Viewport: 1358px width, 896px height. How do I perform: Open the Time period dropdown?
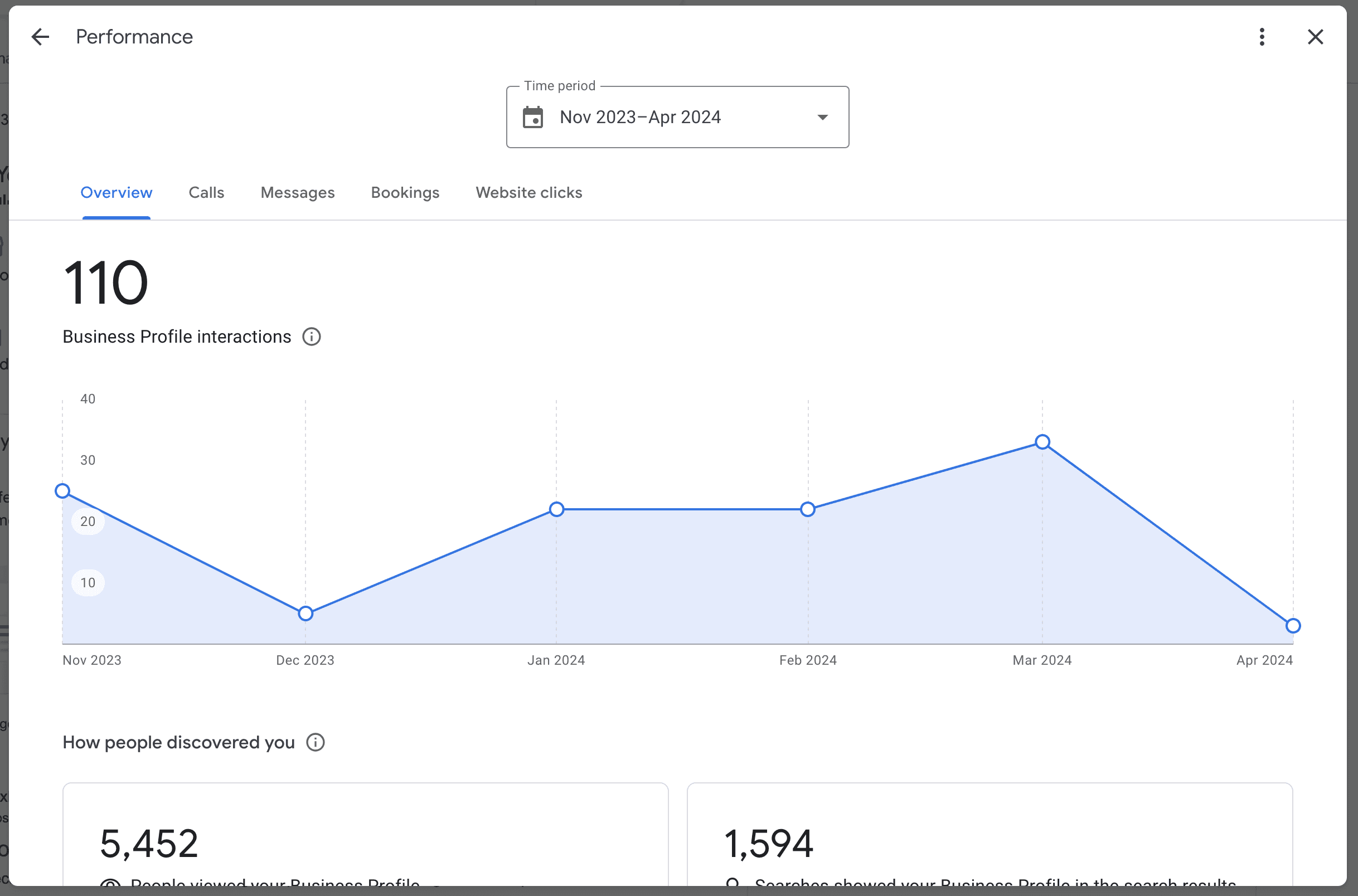pos(823,116)
